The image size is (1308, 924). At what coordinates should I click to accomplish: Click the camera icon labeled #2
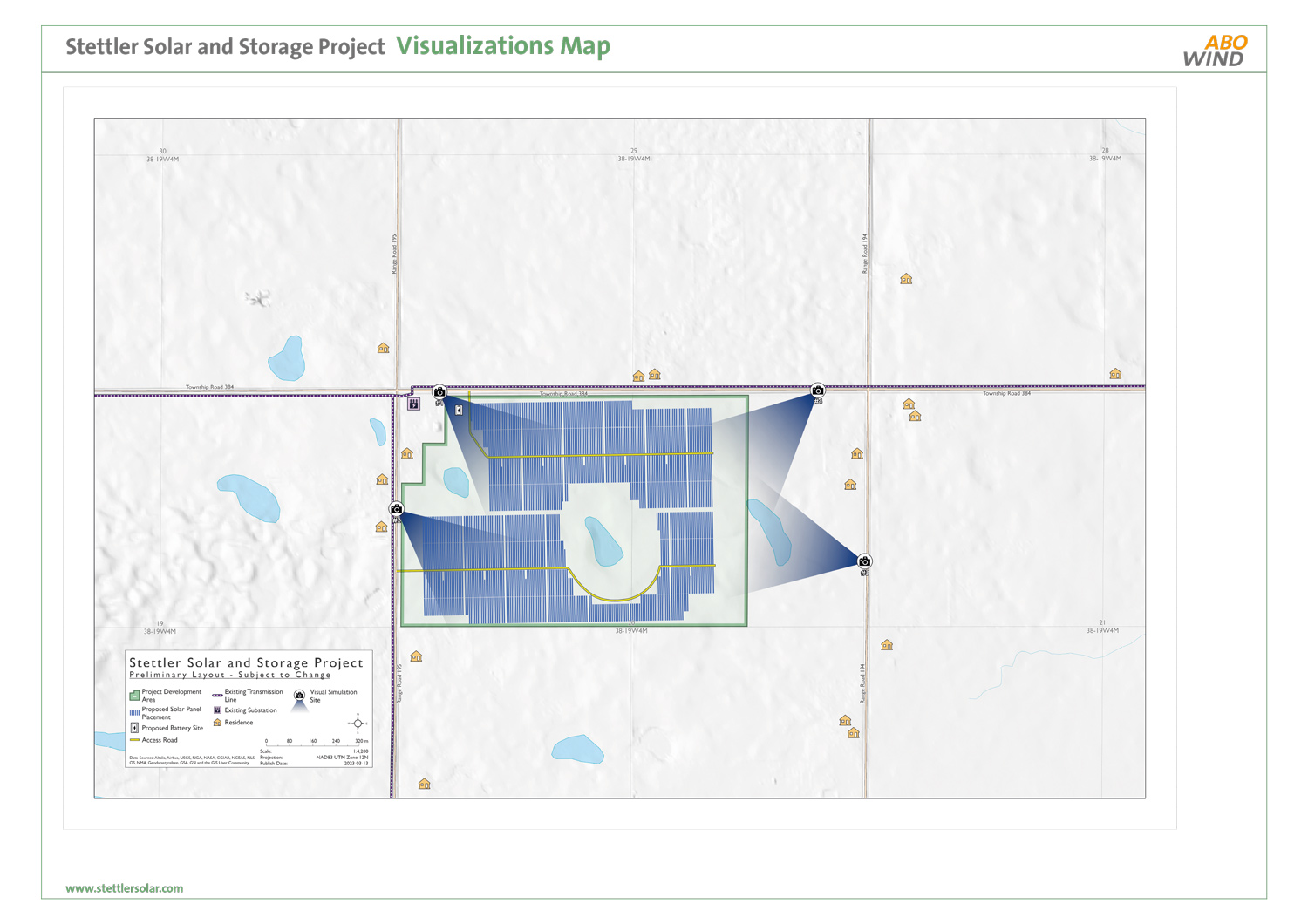tap(397, 509)
